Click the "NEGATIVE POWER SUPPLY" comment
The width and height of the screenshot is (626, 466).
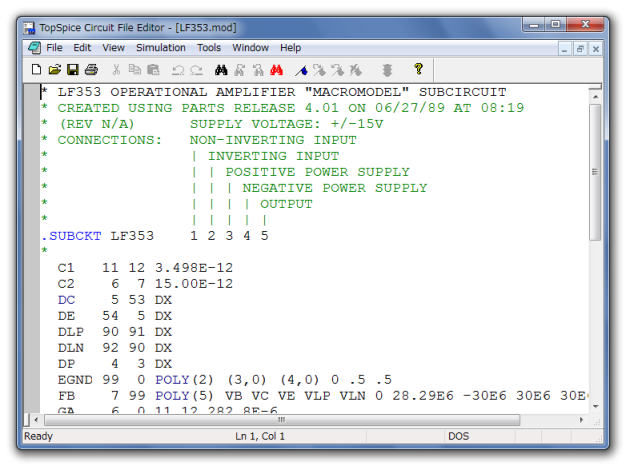click(335, 188)
